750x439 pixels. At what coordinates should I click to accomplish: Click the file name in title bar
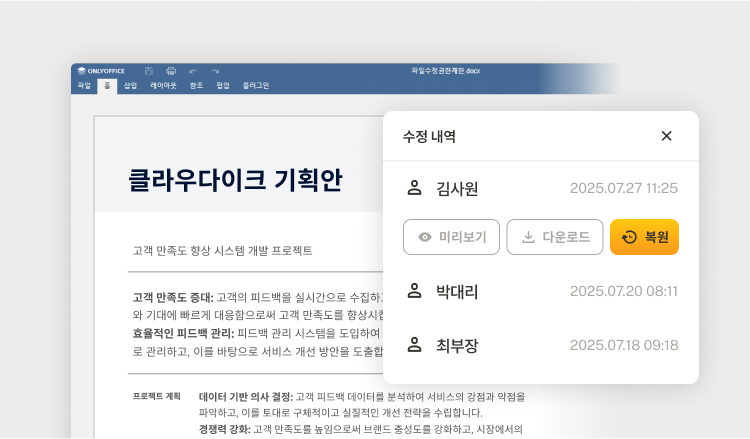446,71
